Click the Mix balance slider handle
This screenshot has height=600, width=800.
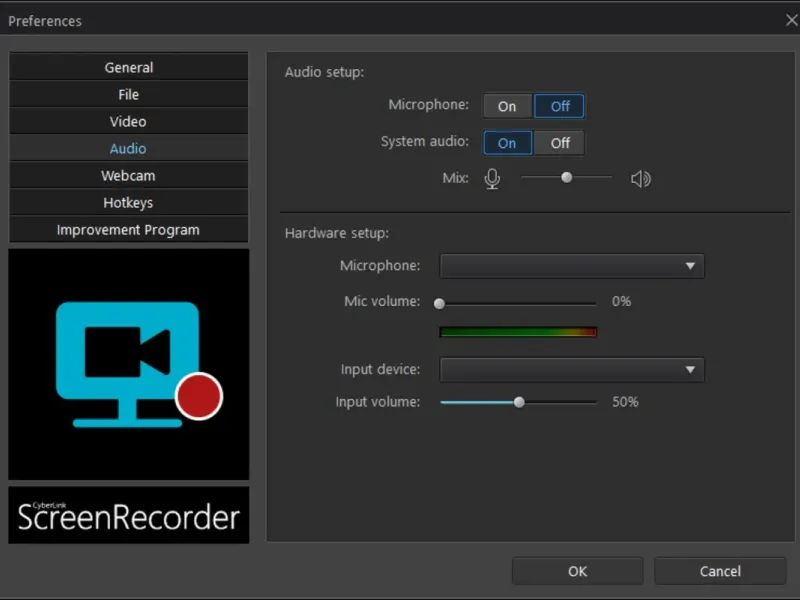[x=567, y=177]
